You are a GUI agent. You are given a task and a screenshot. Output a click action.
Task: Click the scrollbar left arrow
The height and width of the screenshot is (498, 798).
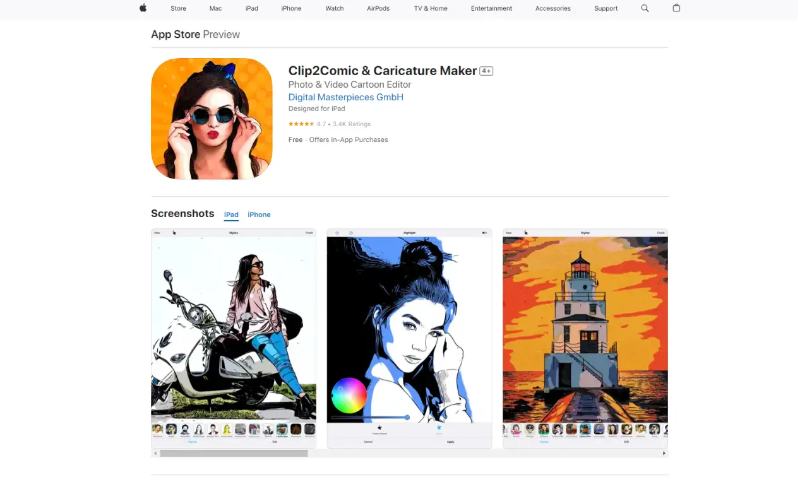[155, 453]
